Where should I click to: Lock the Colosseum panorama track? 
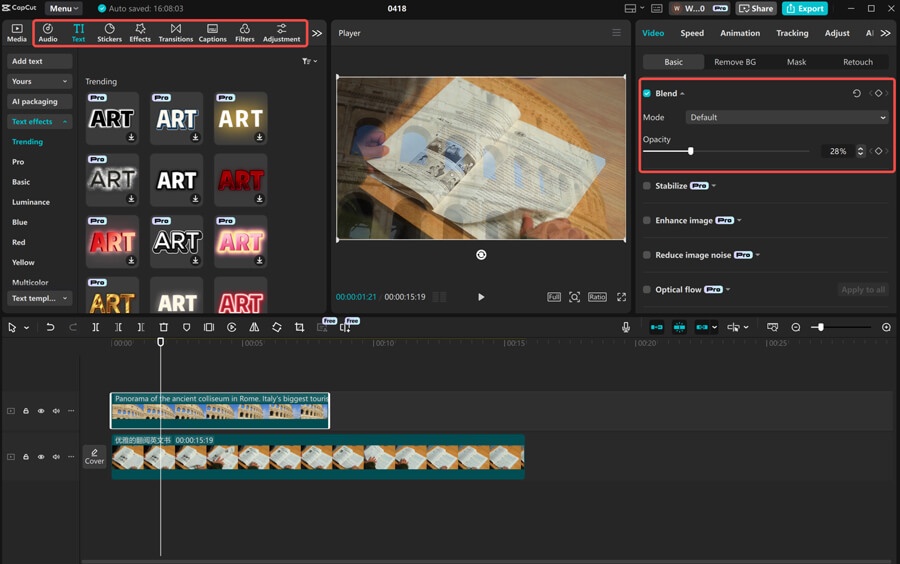(26, 411)
